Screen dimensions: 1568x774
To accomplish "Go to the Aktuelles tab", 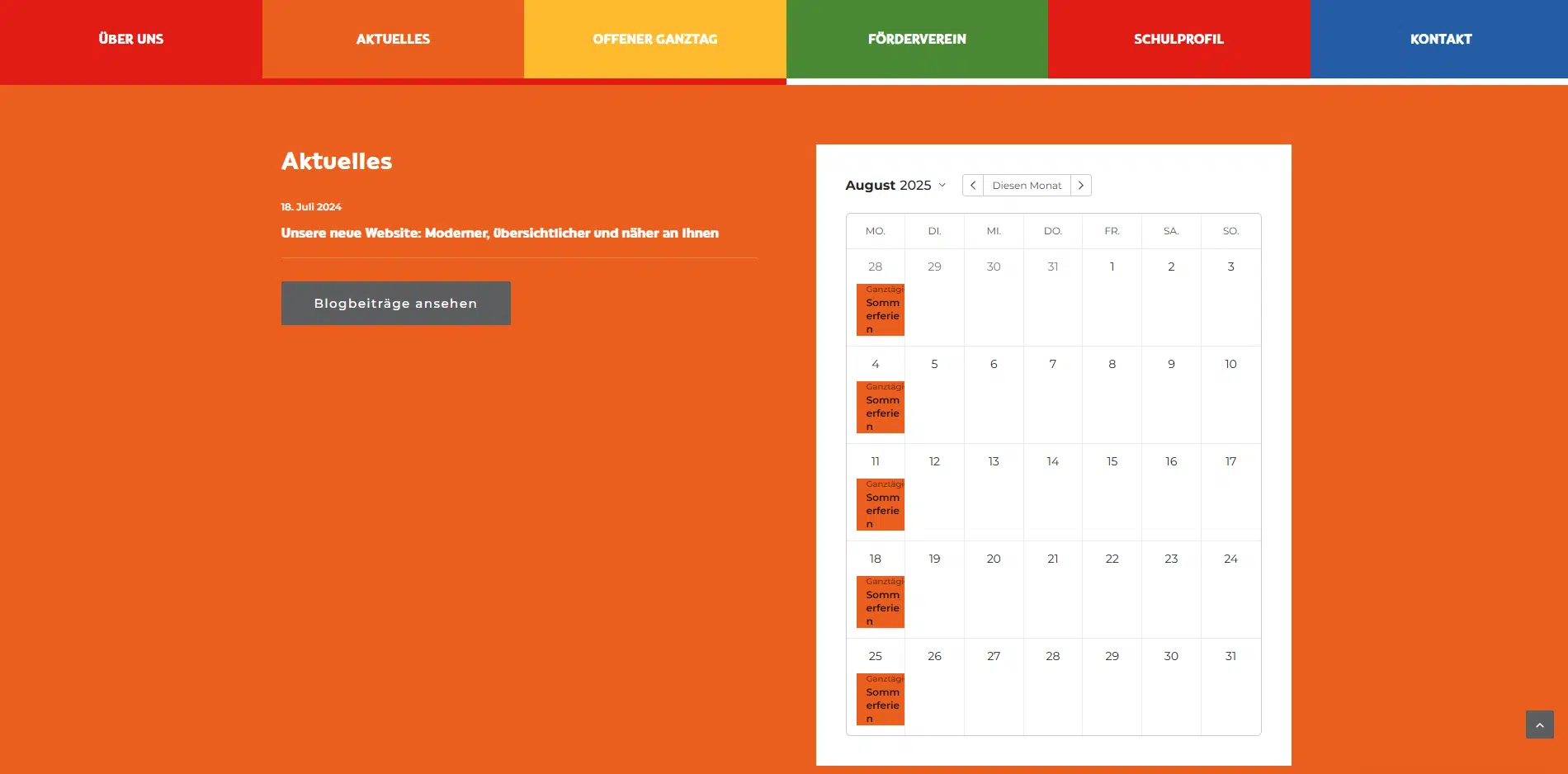I will [x=393, y=39].
